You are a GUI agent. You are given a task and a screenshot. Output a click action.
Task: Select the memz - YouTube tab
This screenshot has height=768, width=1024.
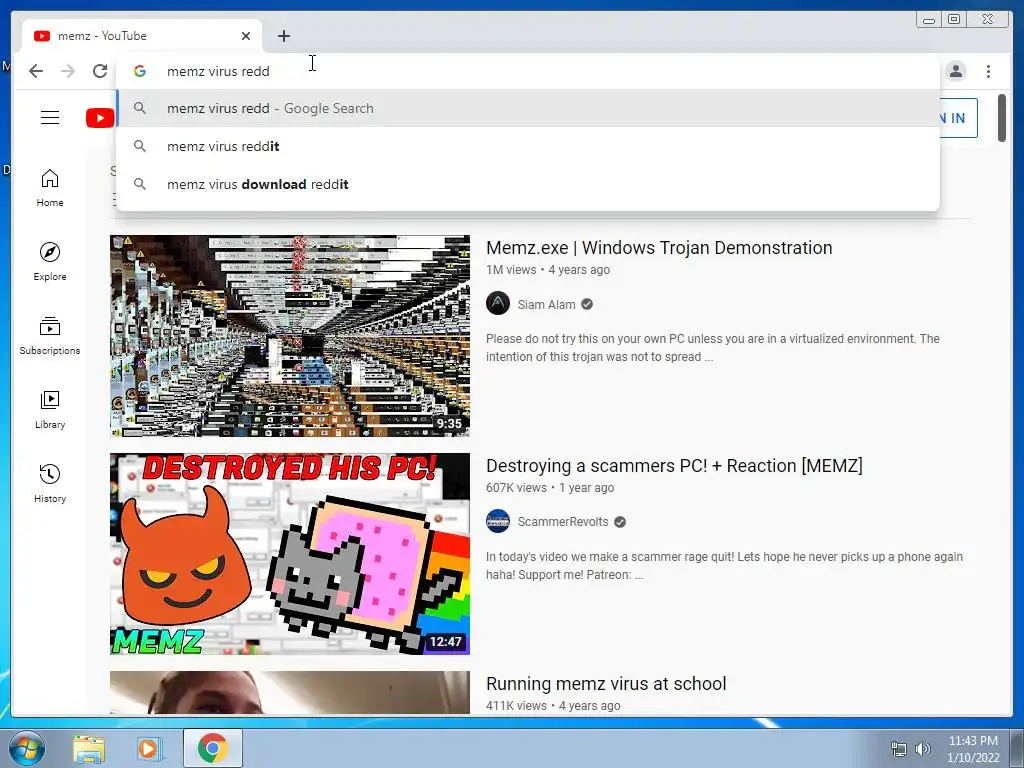pyautogui.click(x=142, y=36)
